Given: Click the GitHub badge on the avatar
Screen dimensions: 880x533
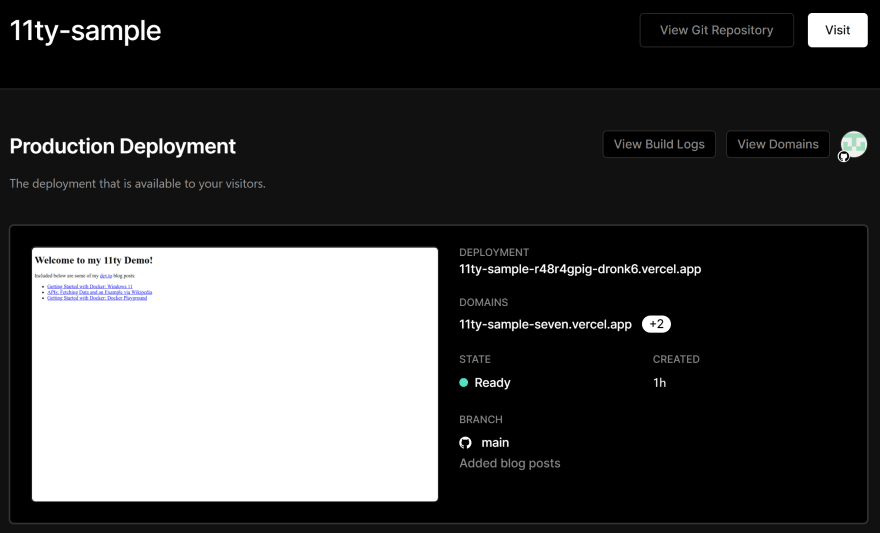Looking at the screenshot, I should pyautogui.click(x=844, y=157).
